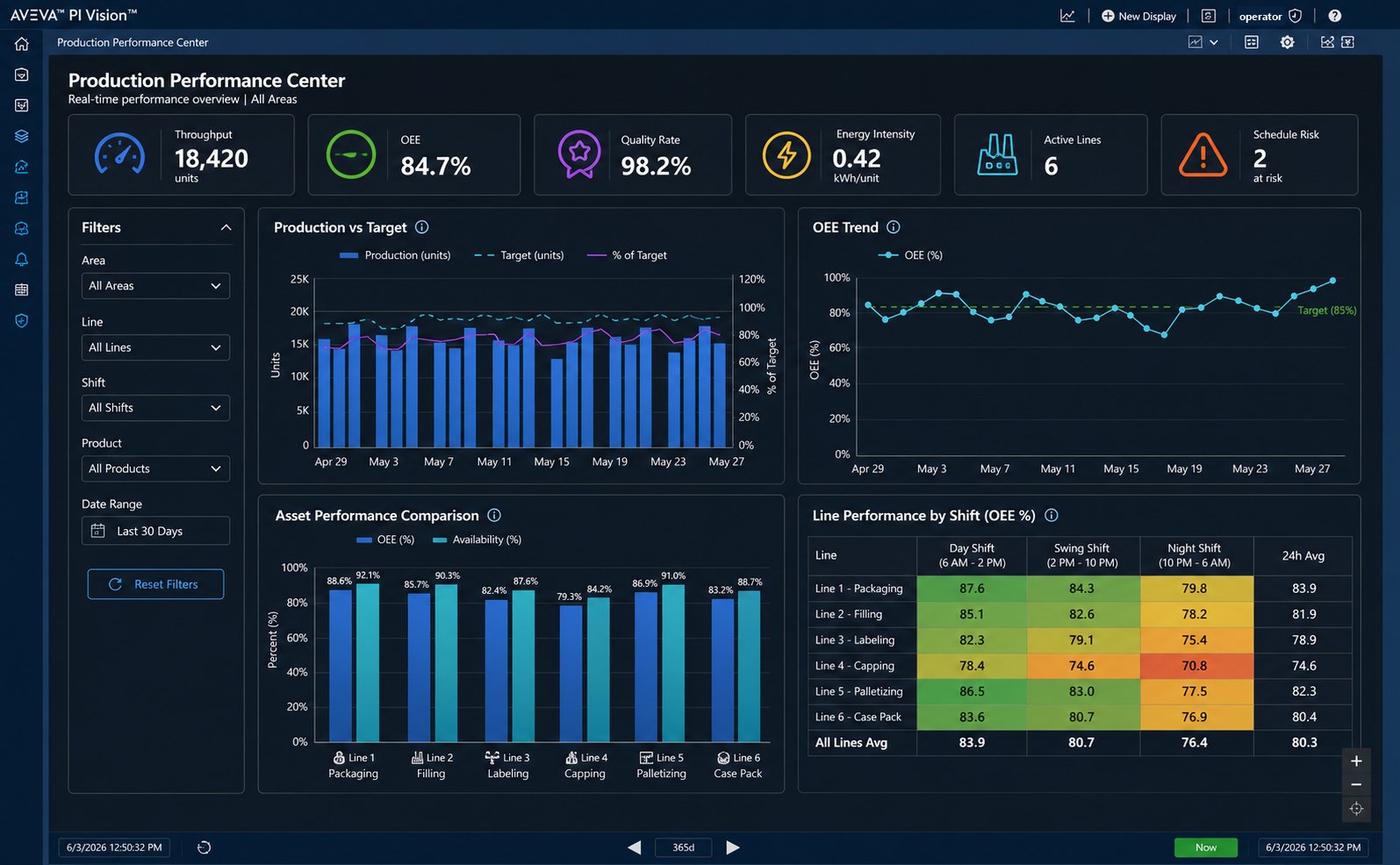This screenshot has height=865, width=1400.
Task: Show info for OEE Trend chart
Action: point(894,227)
